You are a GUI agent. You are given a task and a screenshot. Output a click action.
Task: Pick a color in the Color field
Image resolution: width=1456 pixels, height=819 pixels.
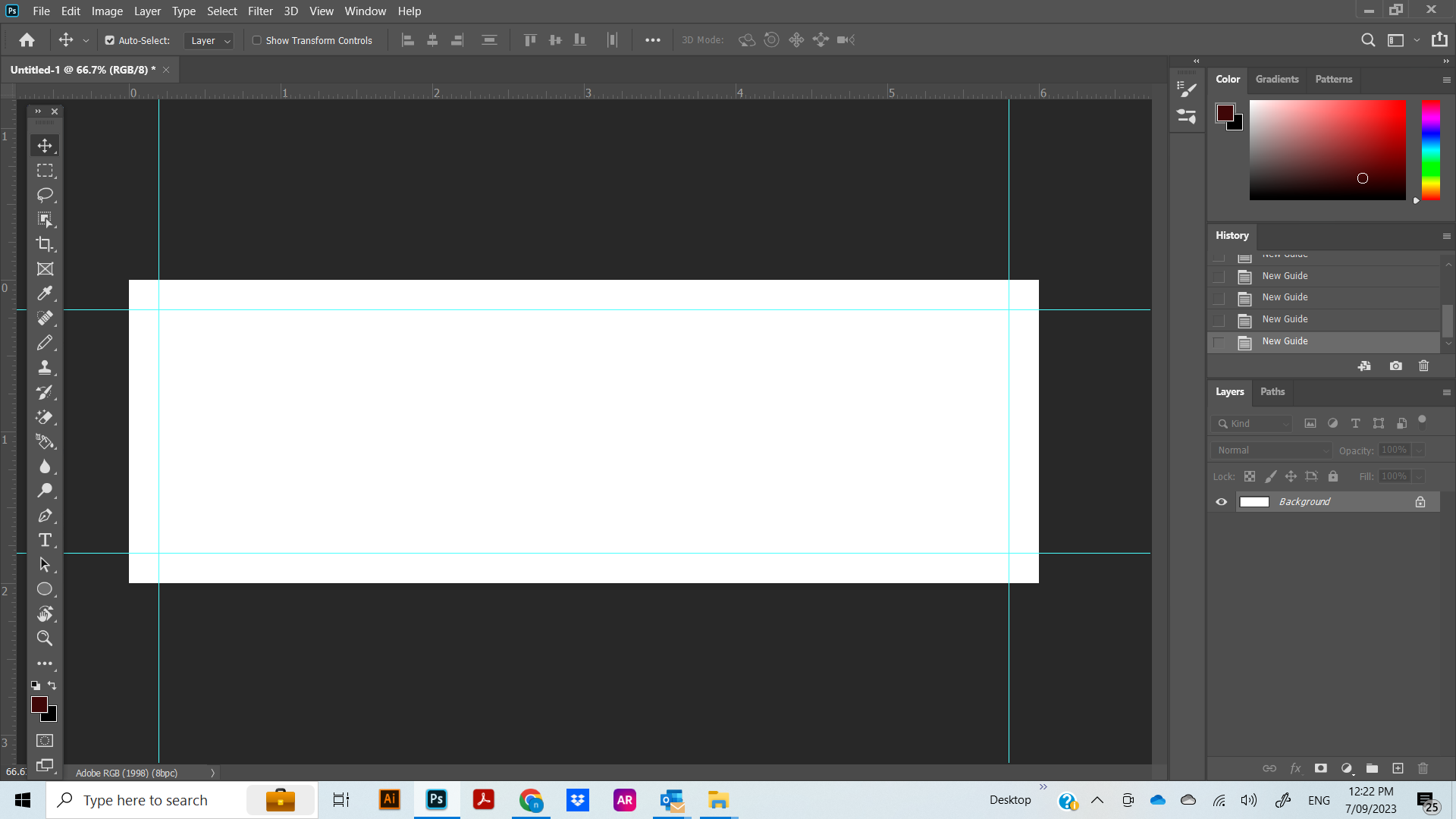click(1328, 149)
